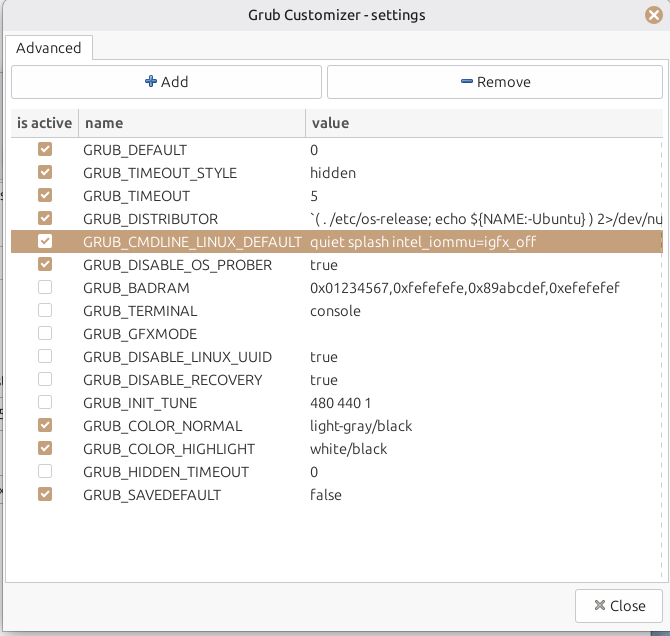Uncheck GRUB_COLOR_NORMAL active checkbox

(44, 426)
